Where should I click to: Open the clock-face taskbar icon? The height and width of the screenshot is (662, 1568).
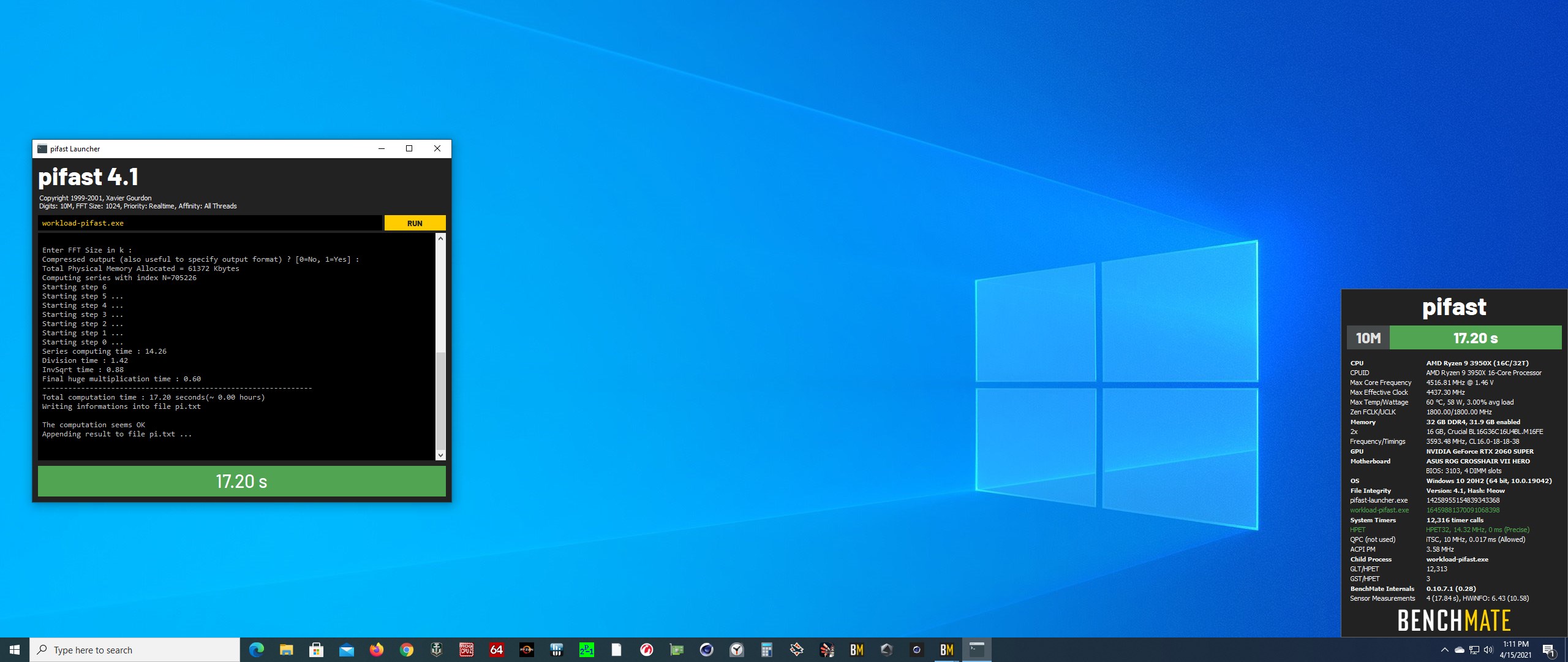click(736, 650)
